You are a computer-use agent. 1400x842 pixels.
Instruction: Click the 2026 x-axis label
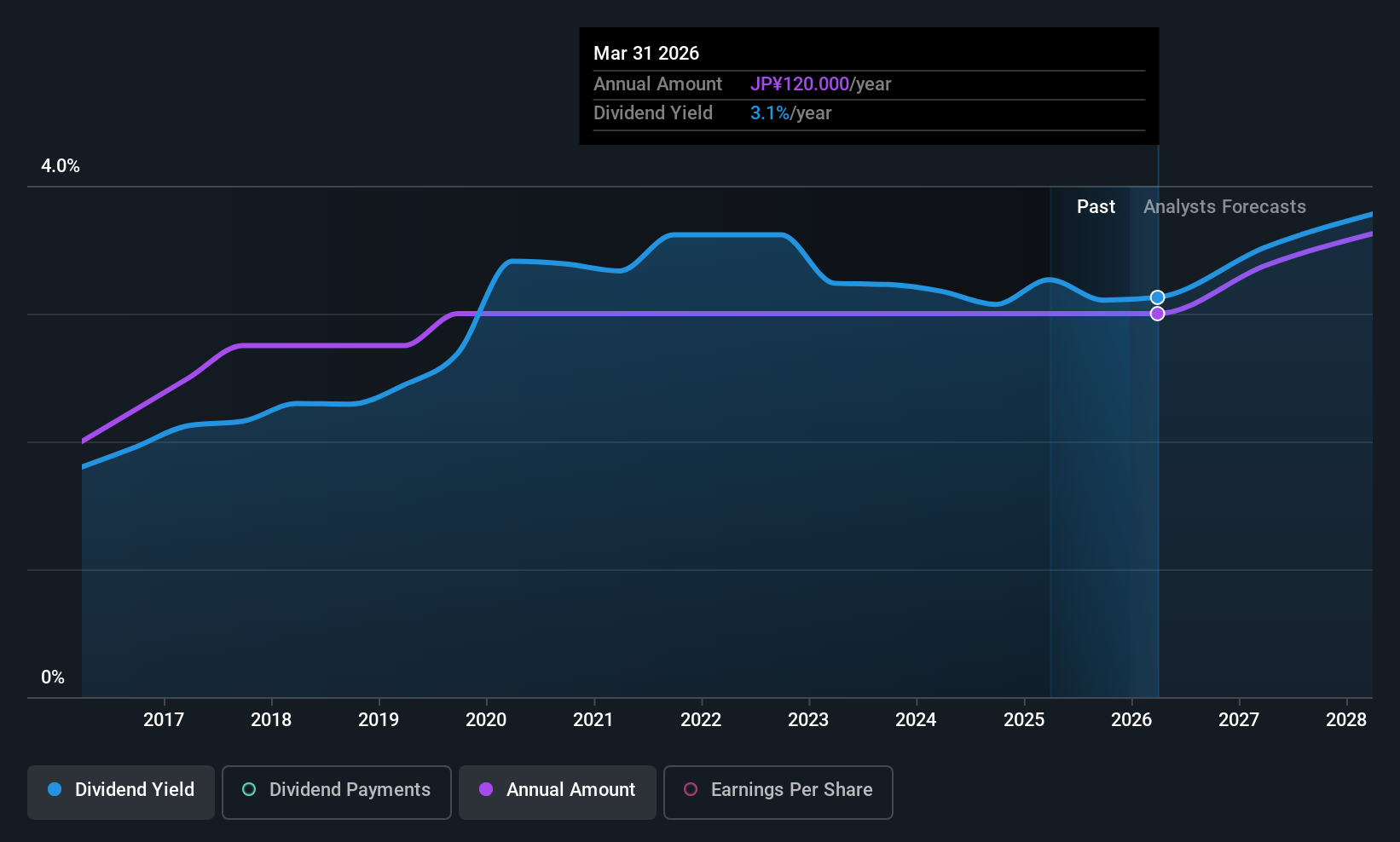click(1131, 720)
